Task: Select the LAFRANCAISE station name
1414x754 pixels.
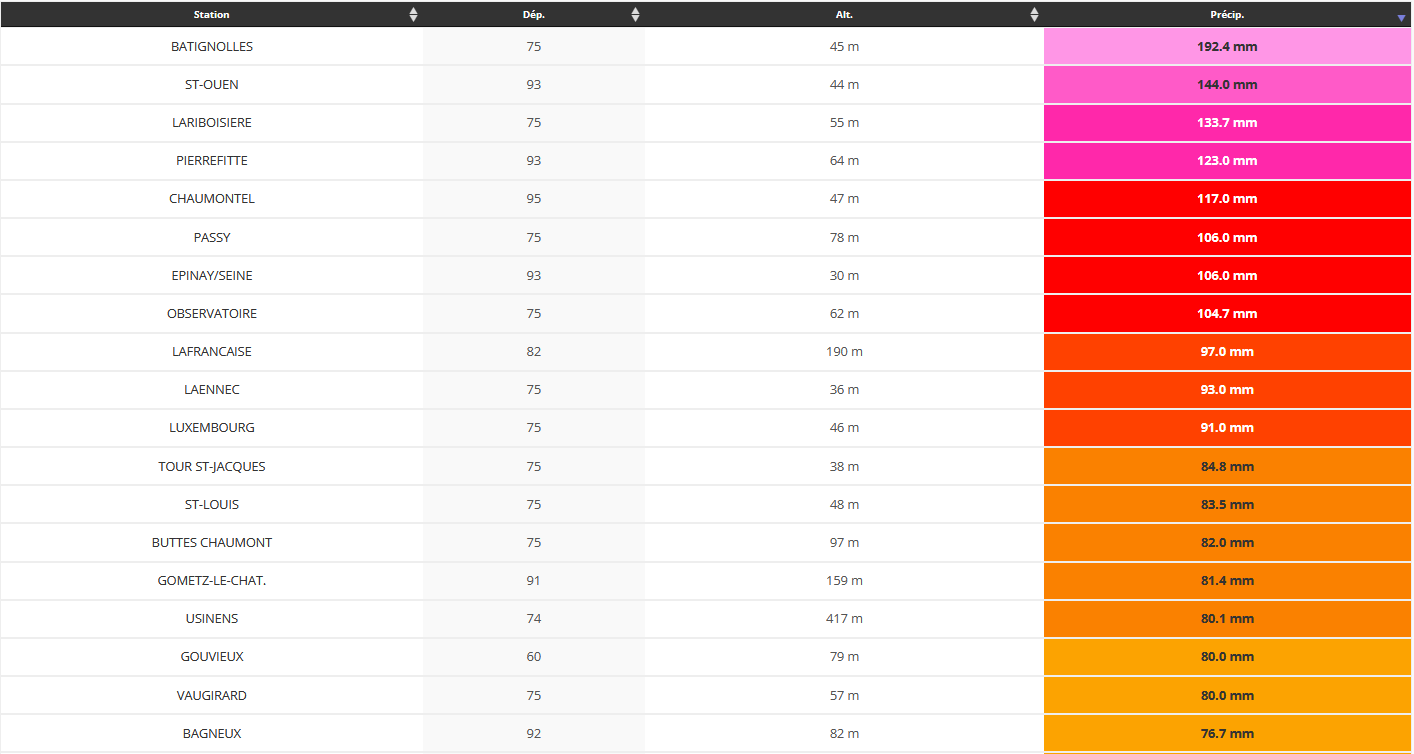Action: (x=212, y=352)
